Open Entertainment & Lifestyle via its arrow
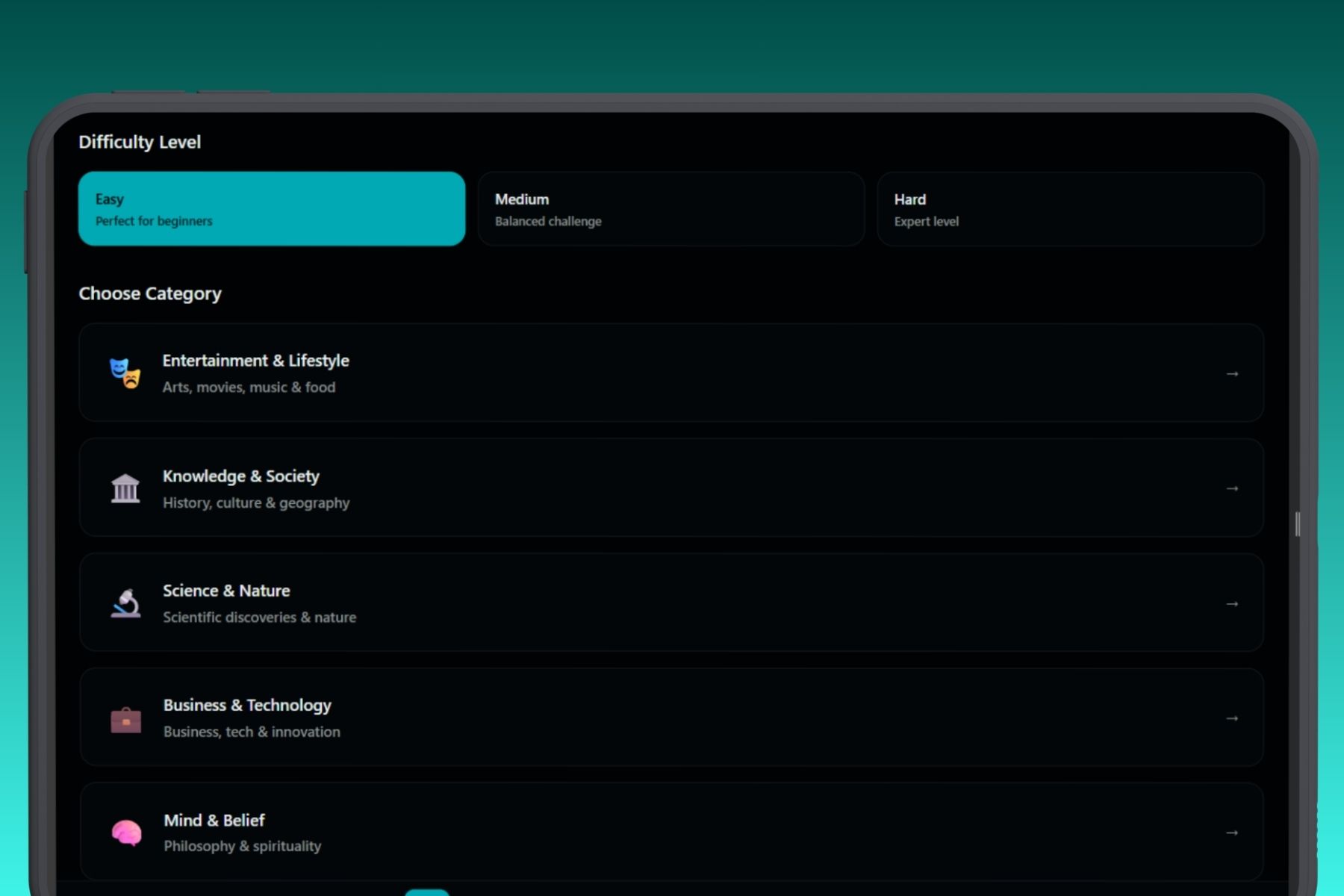 1232,373
